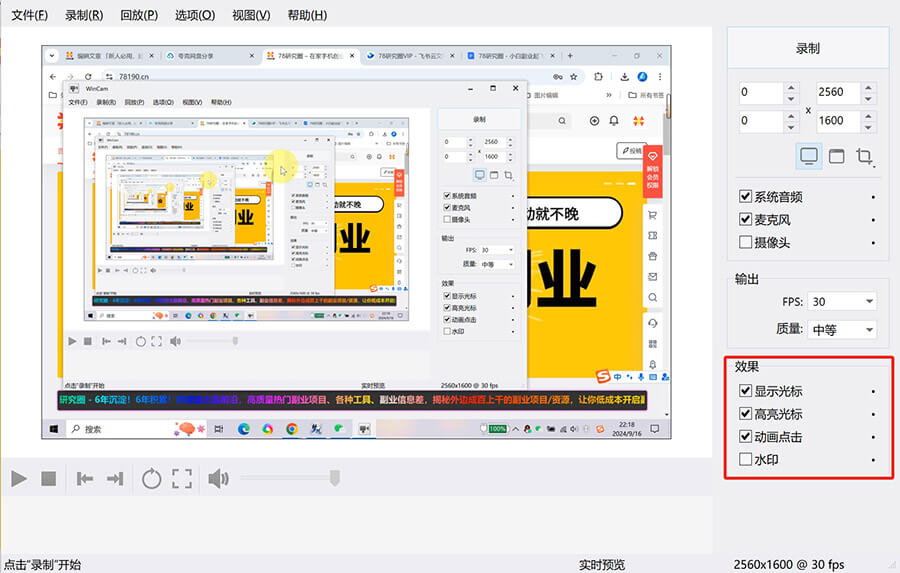Open the FPS dropdown showing 30
This screenshot has width=900, height=573.
[x=841, y=301]
